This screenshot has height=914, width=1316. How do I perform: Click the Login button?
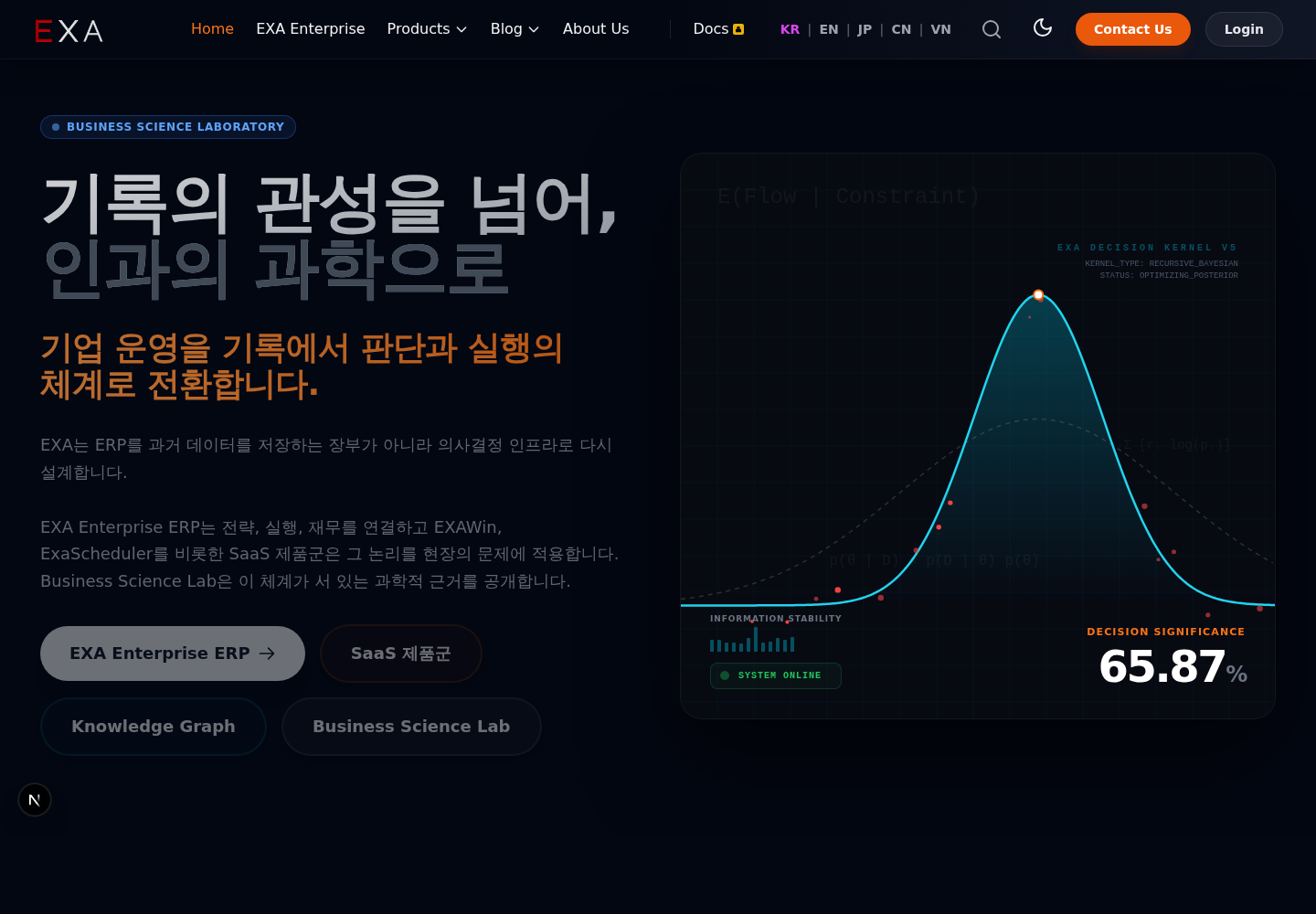[1244, 29]
